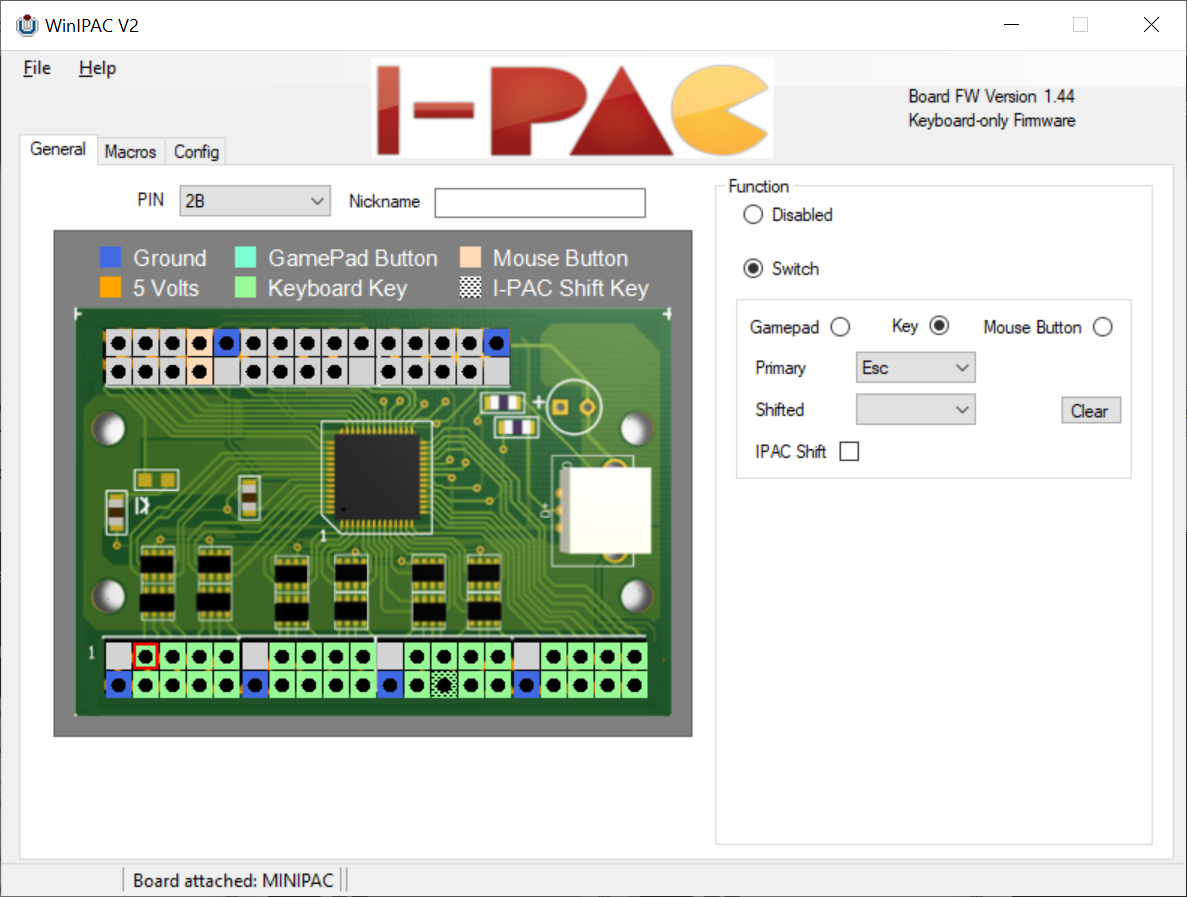Click the peach Mouse Button legend swatch
The image size is (1187, 897).
[x=470, y=257]
